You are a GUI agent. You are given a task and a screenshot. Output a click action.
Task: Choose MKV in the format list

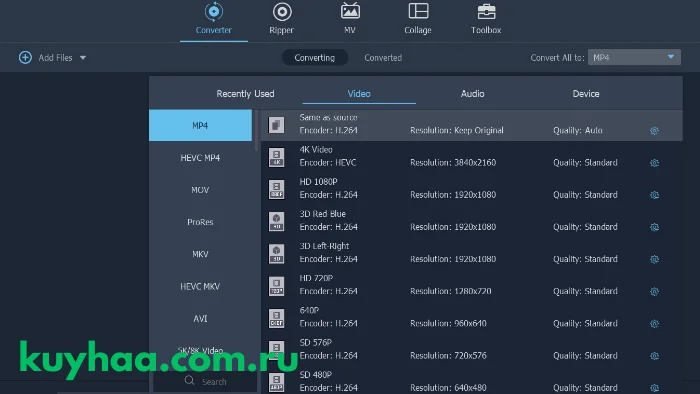tap(200, 254)
